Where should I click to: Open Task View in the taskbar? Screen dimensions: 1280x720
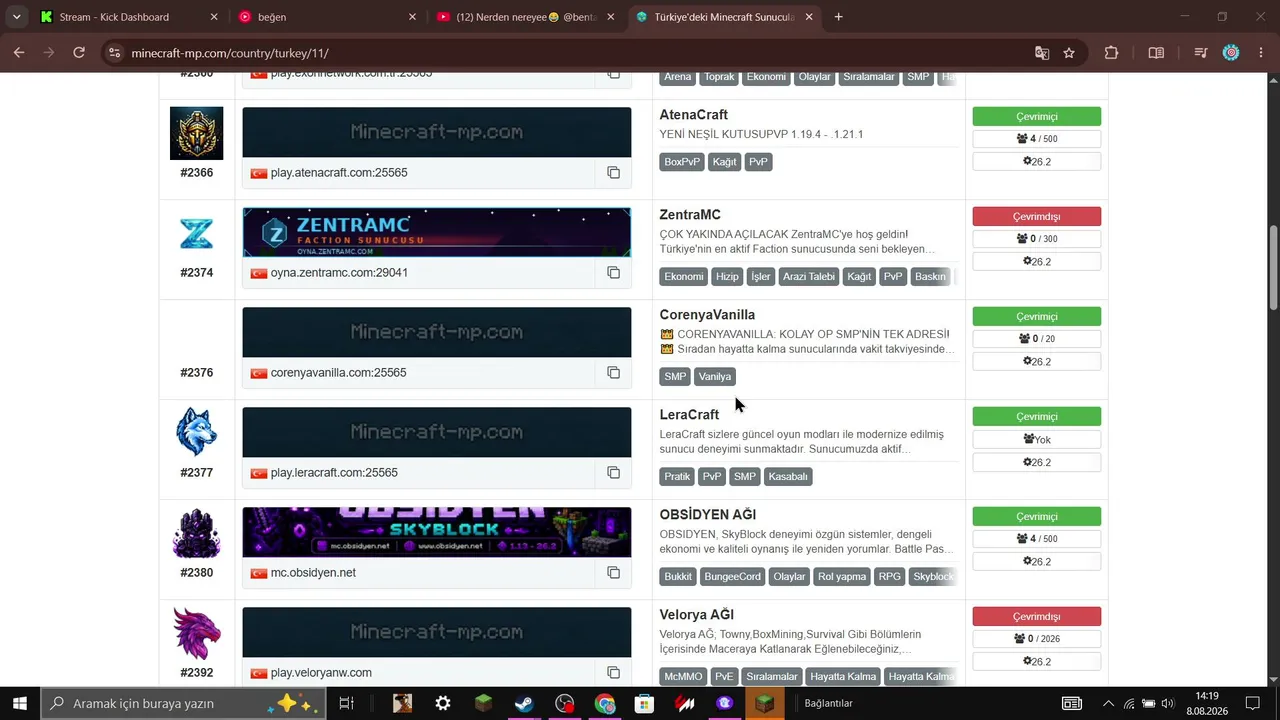pos(346,703)
